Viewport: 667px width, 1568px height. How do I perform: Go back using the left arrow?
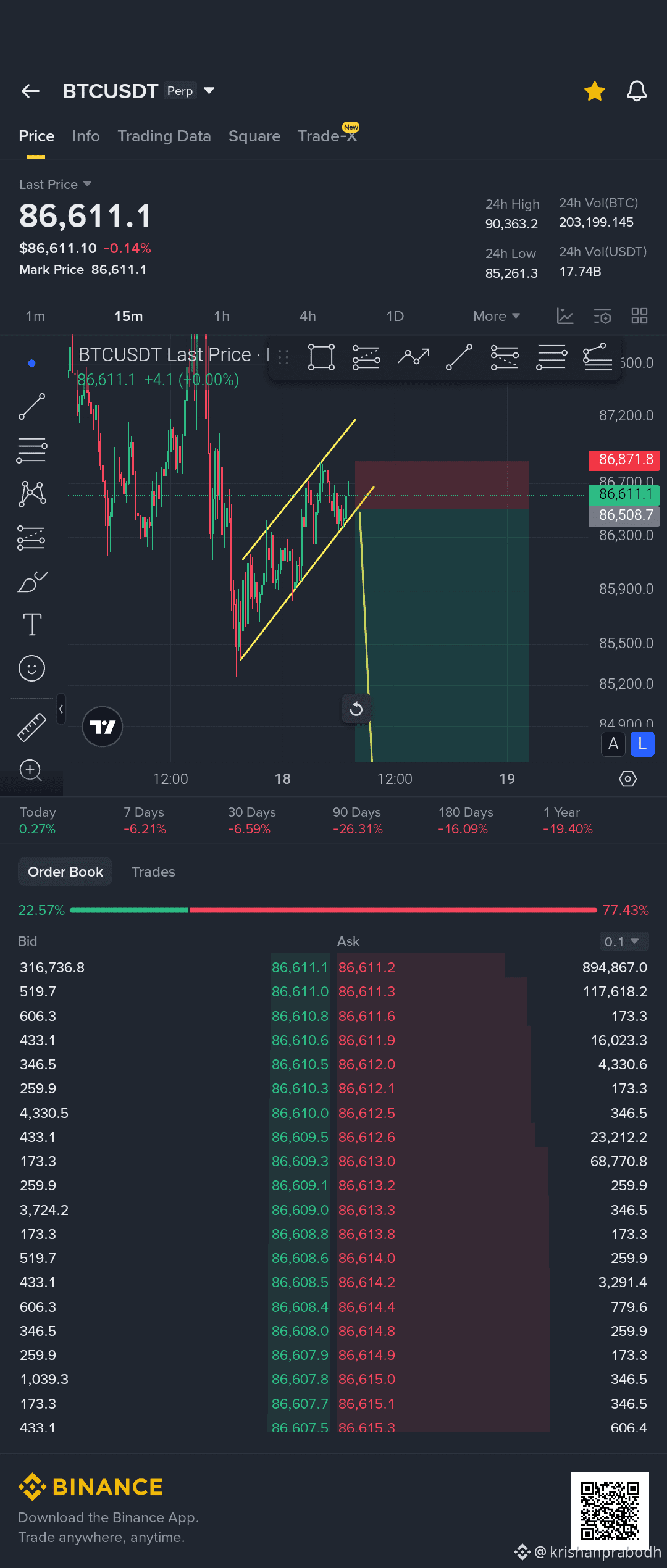pyautogui.click(x=30, y=91)
